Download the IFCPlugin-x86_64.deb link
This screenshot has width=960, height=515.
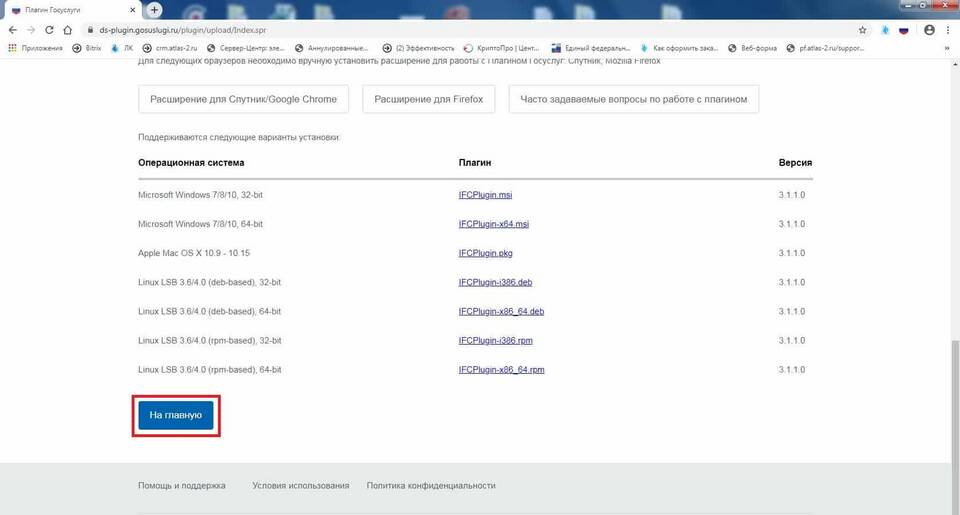click(501, 312)
